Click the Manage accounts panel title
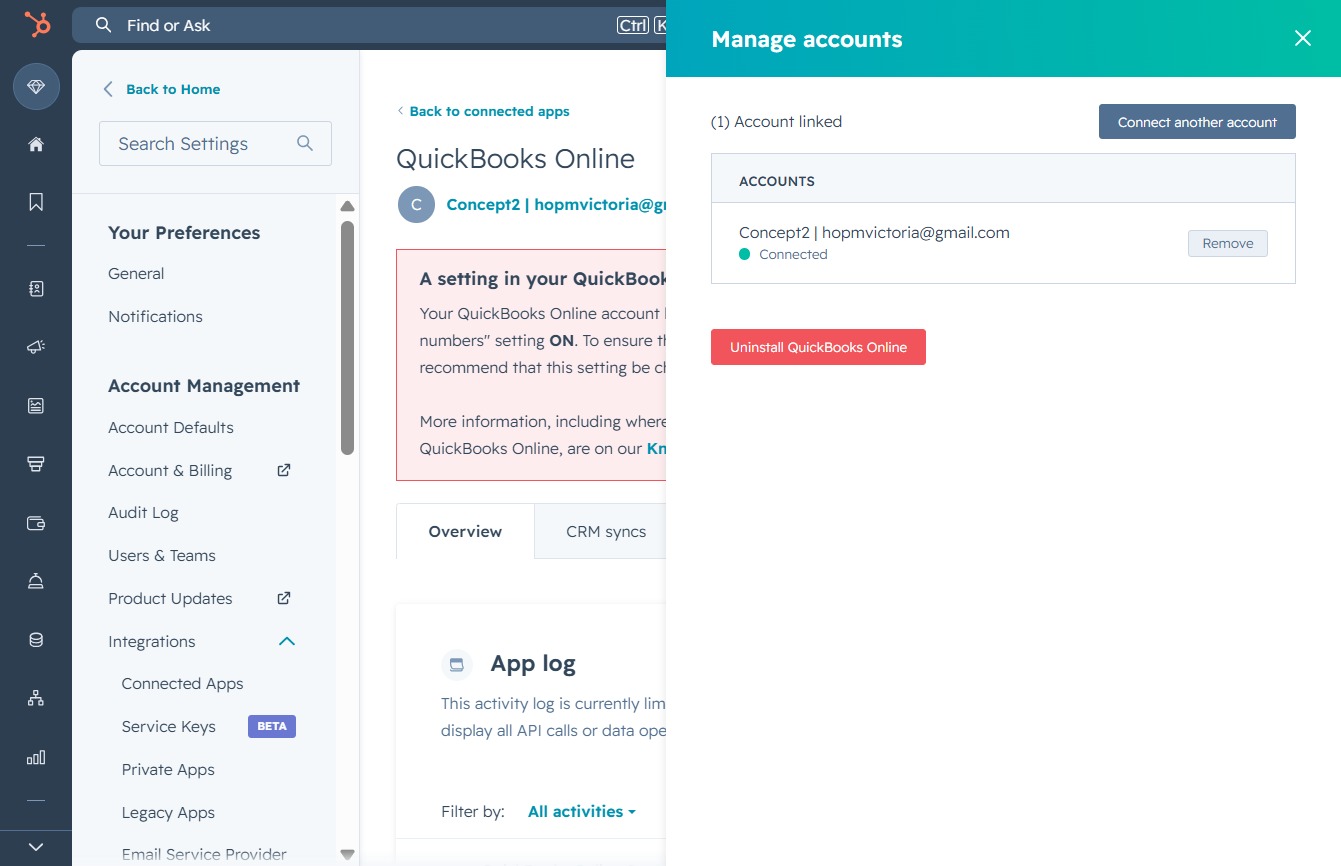The image size is (1341, 866). coord(807,39)
